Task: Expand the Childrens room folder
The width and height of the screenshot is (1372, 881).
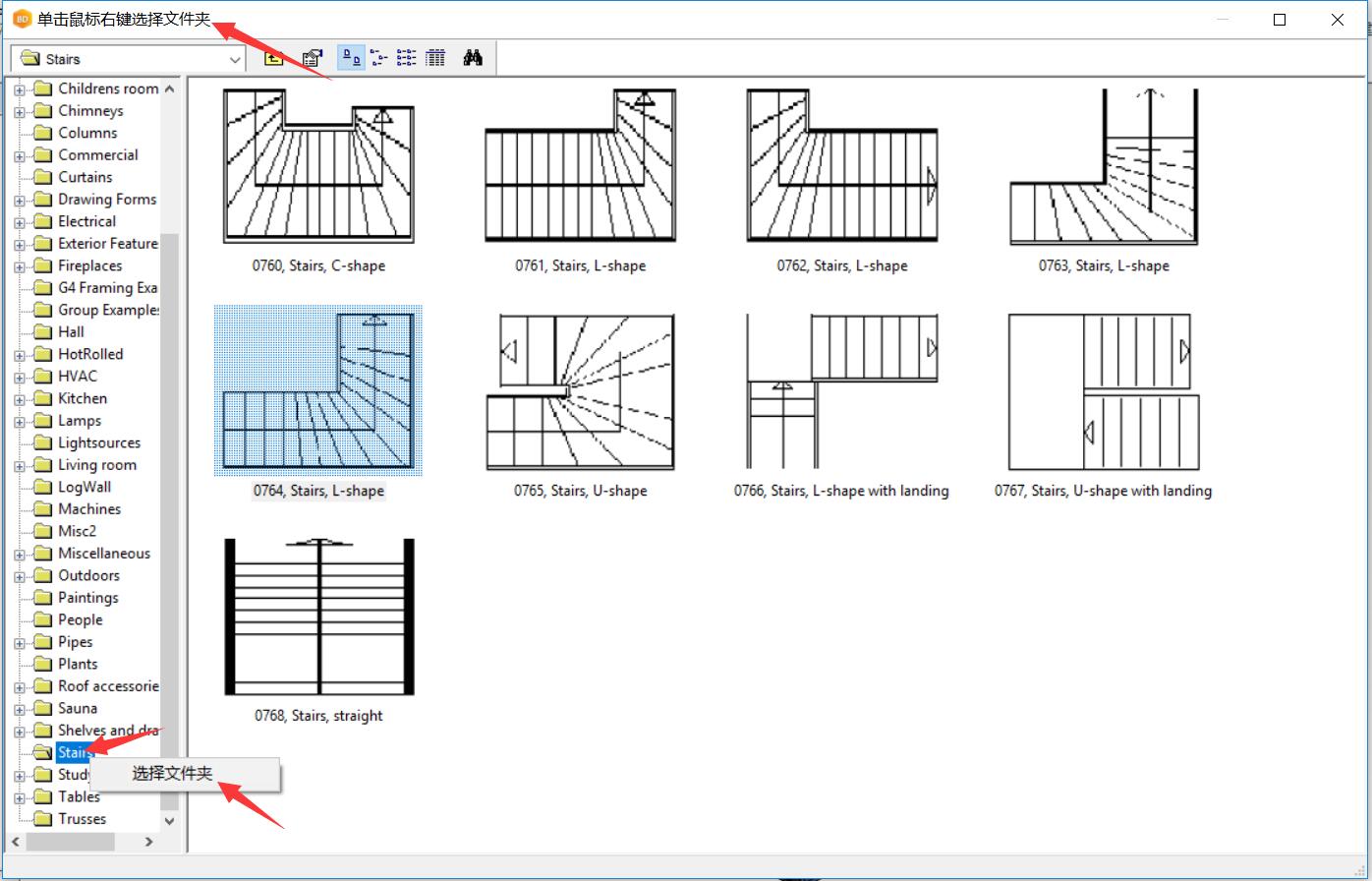Action: click(19, 89)
